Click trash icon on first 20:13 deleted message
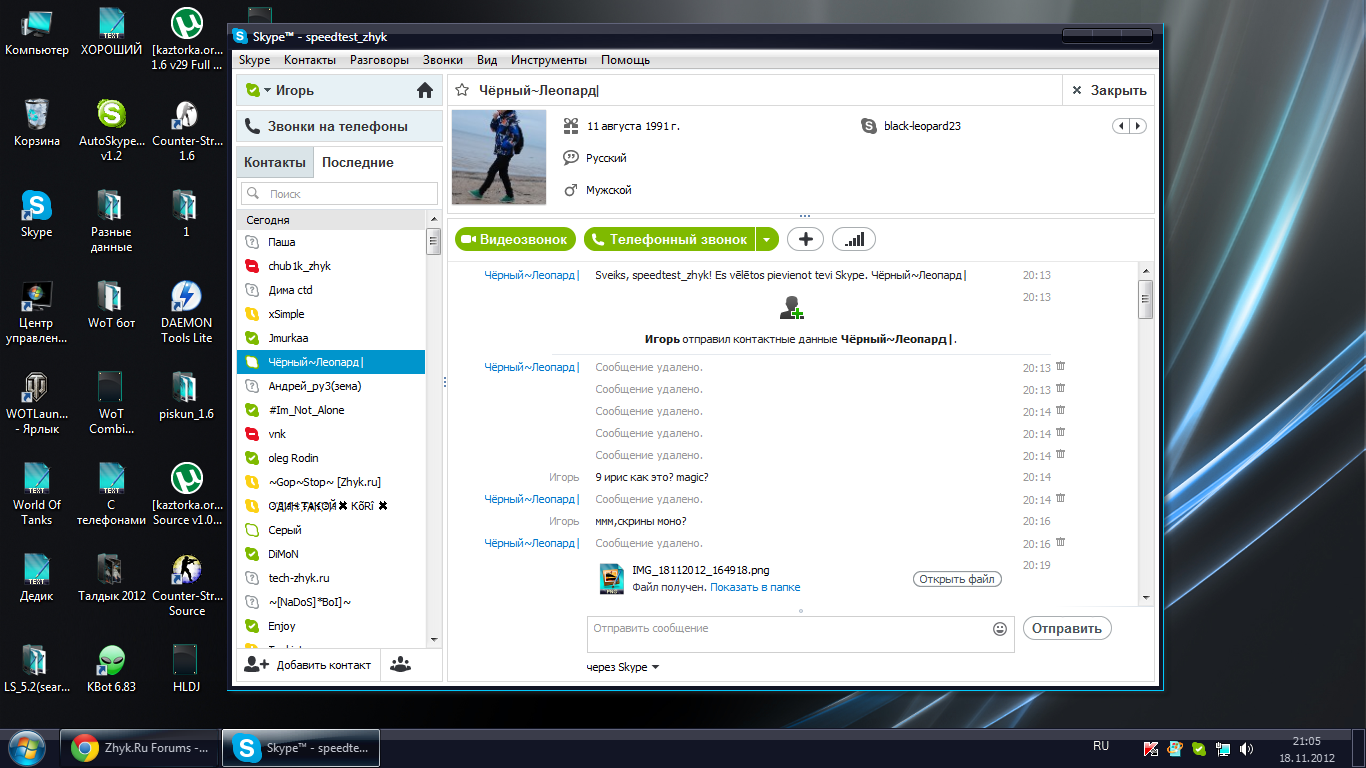The image size is (1366, 768). [1061, 366]
